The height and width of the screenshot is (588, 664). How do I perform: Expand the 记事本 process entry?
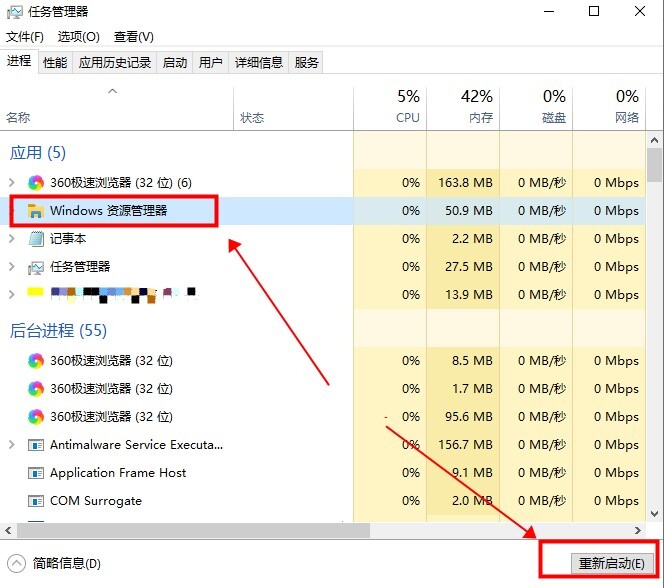click(x=12, y=239)
